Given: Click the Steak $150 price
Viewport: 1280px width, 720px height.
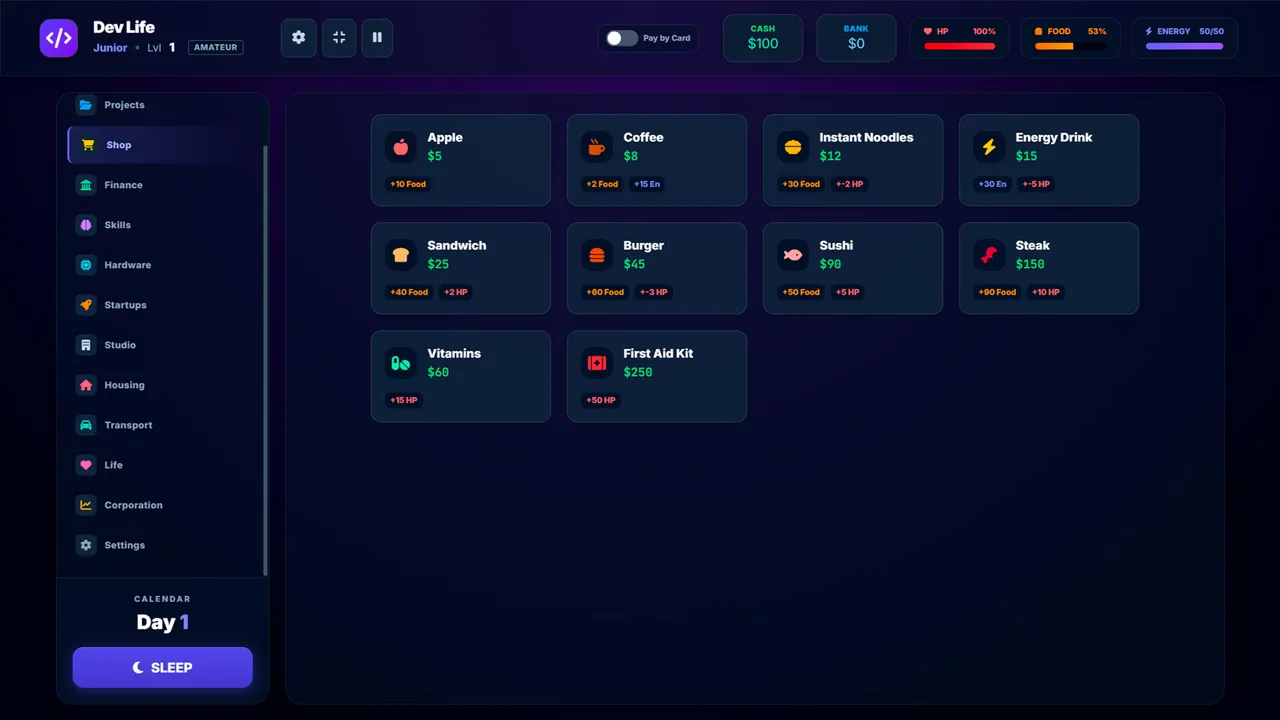Looking at the screenshot, I should tap(1030, 264).
